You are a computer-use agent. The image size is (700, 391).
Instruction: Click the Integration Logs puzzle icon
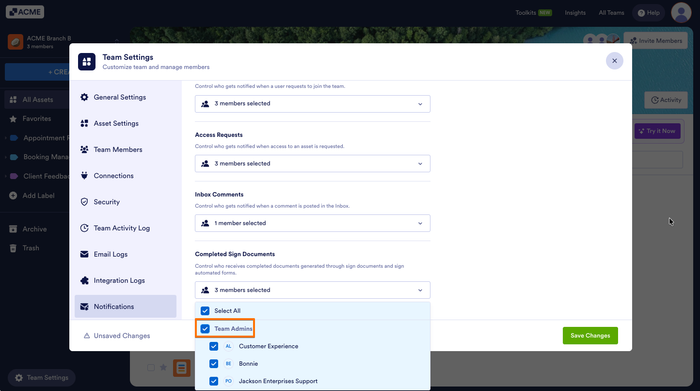point(84,281)
